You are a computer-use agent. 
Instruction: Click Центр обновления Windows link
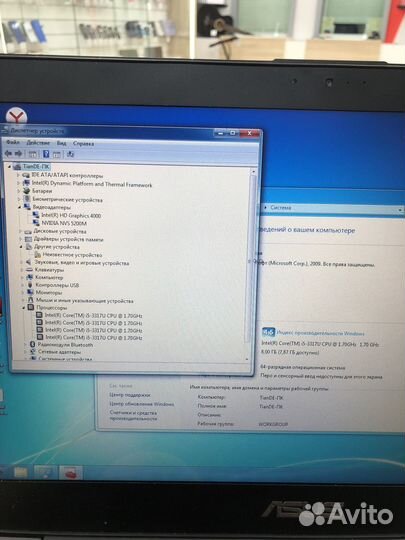point(142,404)
